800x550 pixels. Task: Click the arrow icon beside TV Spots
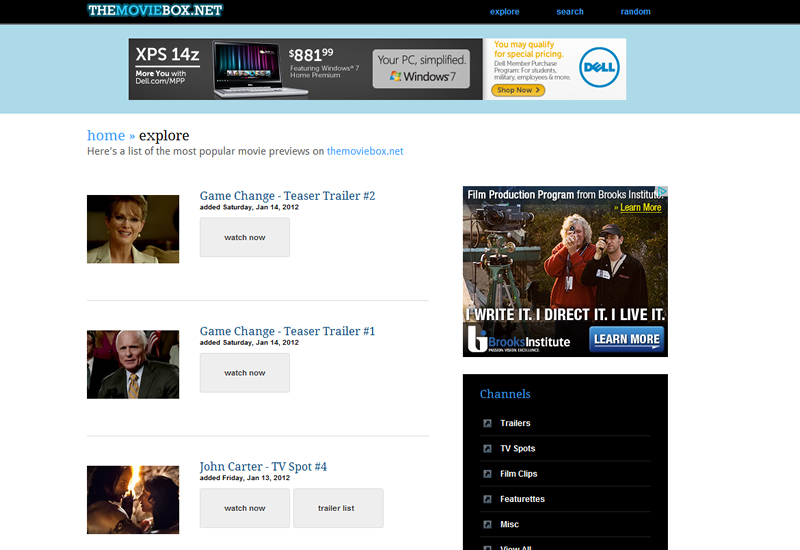487,448
